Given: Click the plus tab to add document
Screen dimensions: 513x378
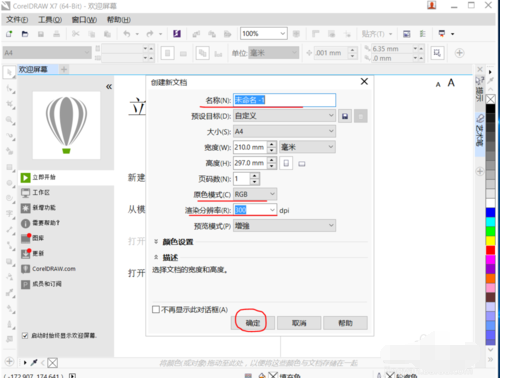Looking at the screenshot, I should [x=64, y=69].
